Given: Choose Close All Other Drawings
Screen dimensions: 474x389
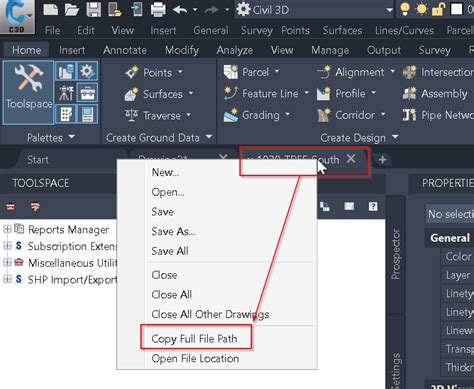Looking at the screenshot, I should [210, 314].
